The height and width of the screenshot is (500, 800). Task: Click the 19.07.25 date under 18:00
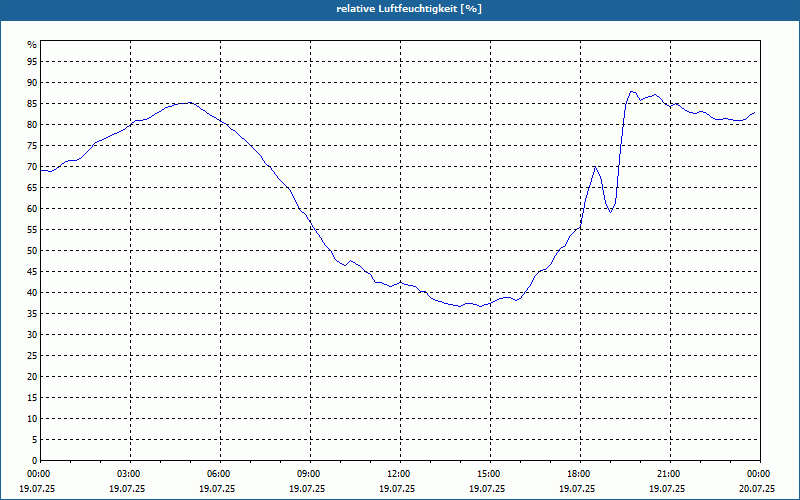(x=577, y=489)
